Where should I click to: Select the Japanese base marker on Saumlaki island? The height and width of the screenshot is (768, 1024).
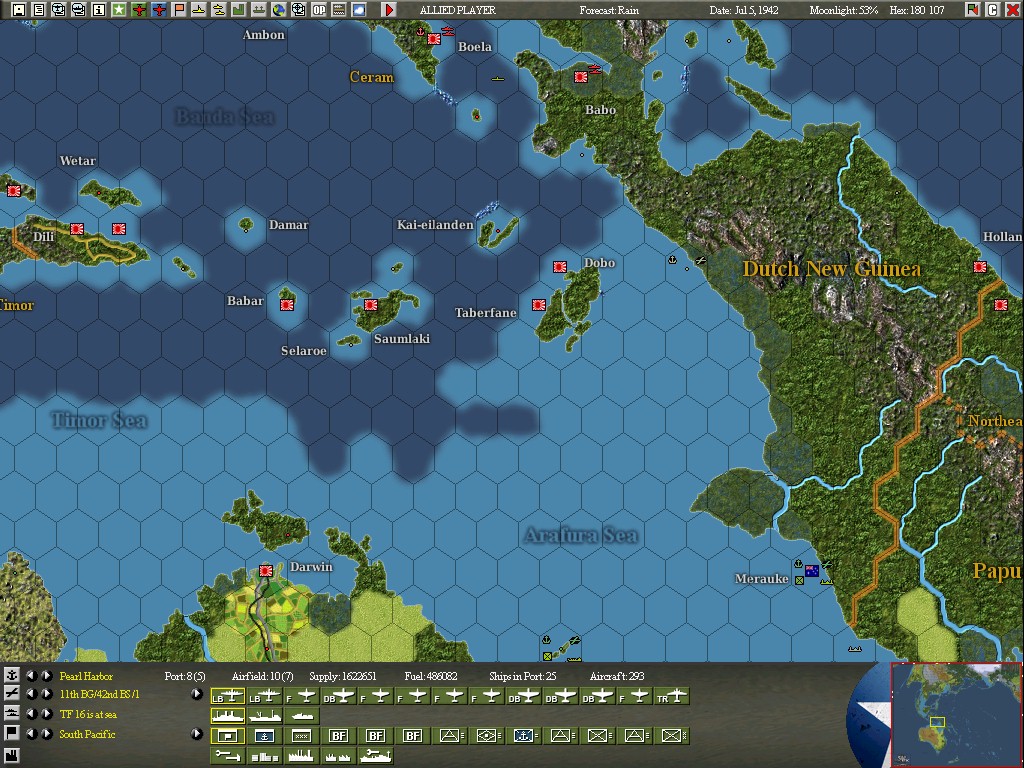click(371, 305)
